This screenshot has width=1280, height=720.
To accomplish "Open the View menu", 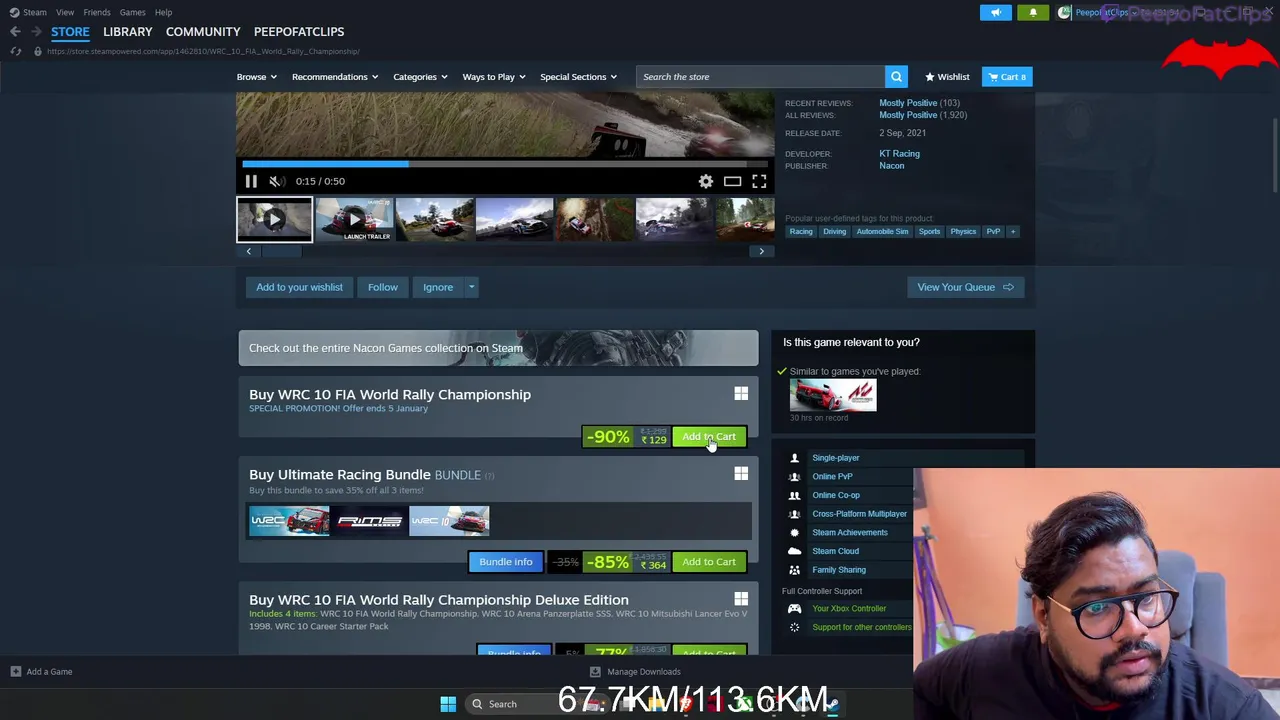I will (x=65, y=12).
